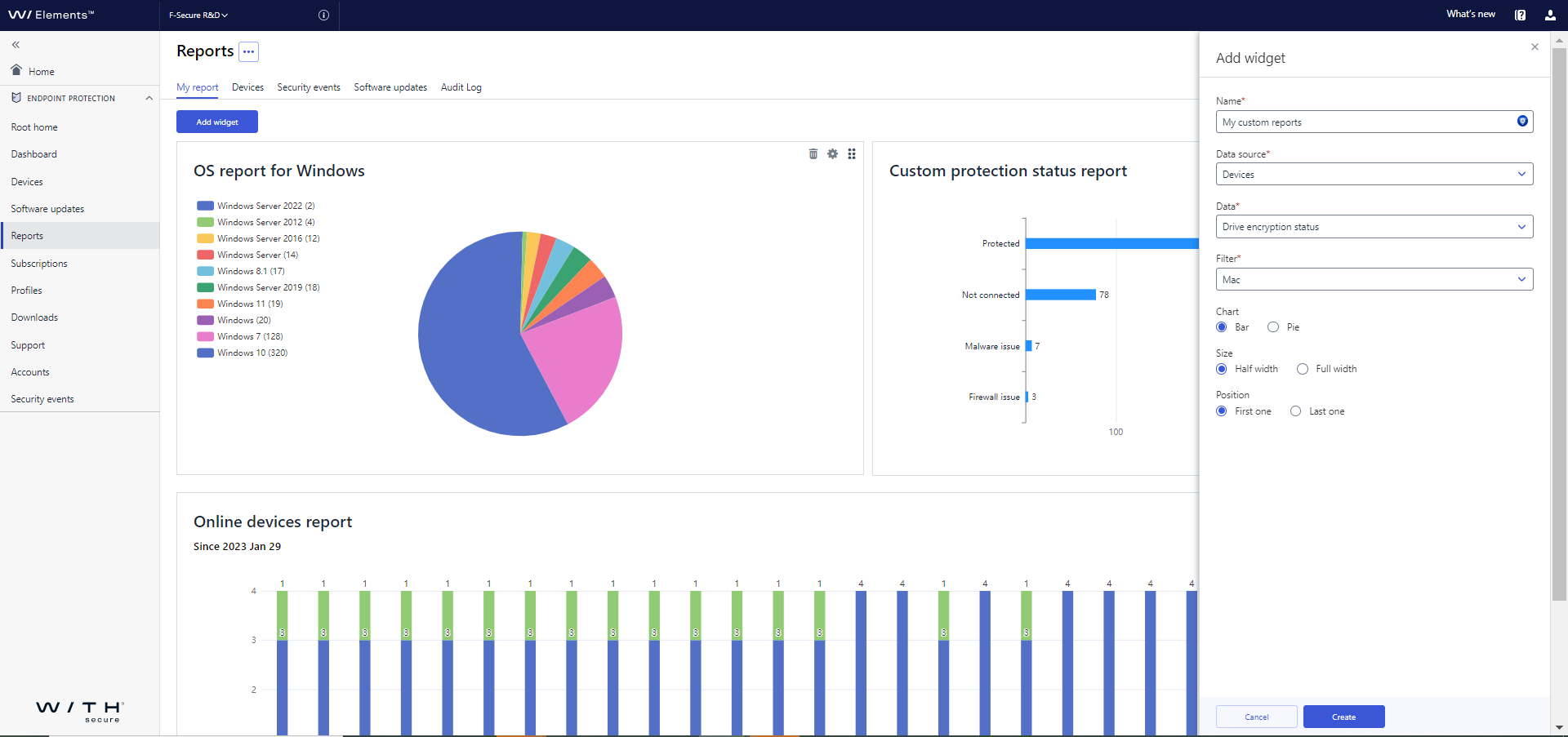The width and height of the screenshot is (1568, 737).
Task: Choose Full width size
Action: 1303,369
